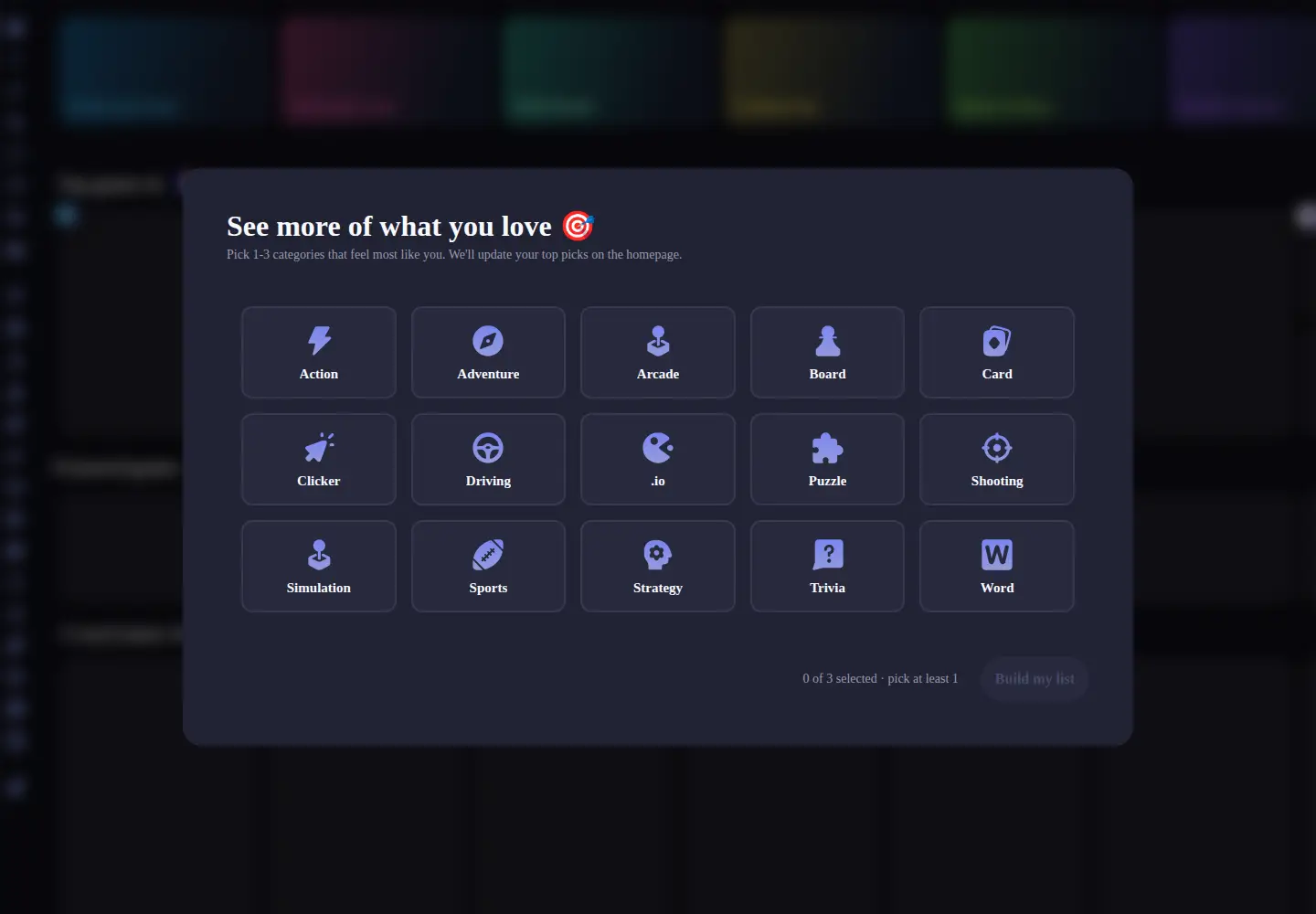Screen dimensions: 1316x914
Task: Pick the Simulation joystick icon
Action: [319, 555]
